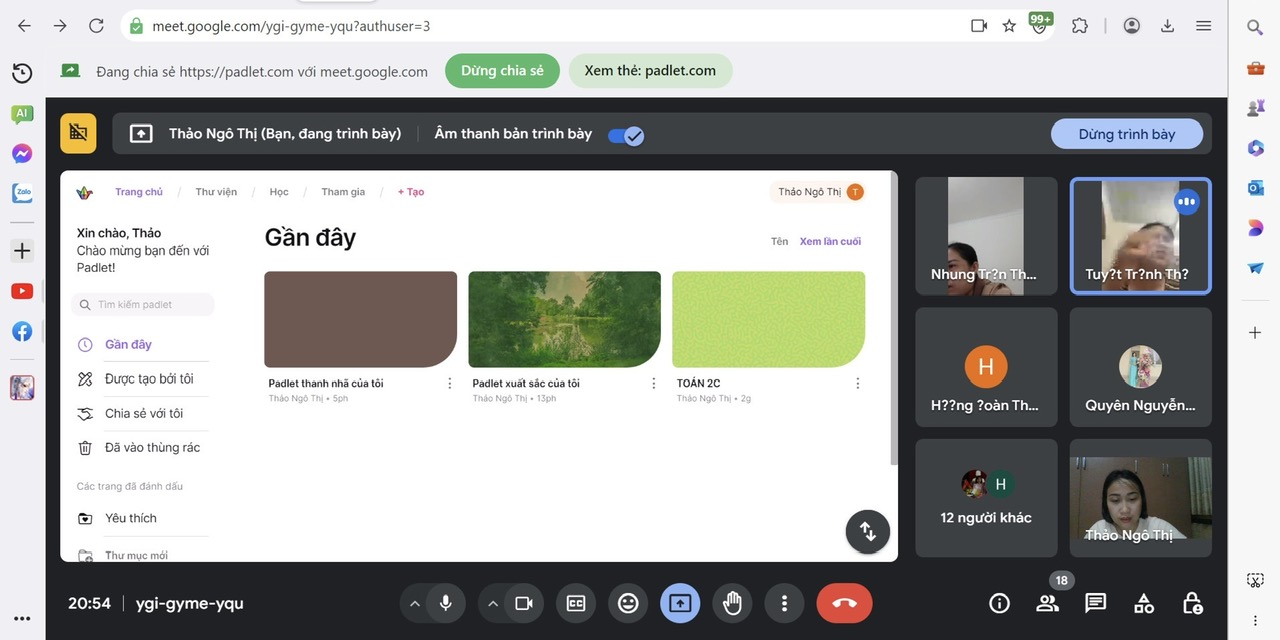Open the extensions puzzle icon
This screenshot has width=1280, height=640.
click(x=1079, y=26)
